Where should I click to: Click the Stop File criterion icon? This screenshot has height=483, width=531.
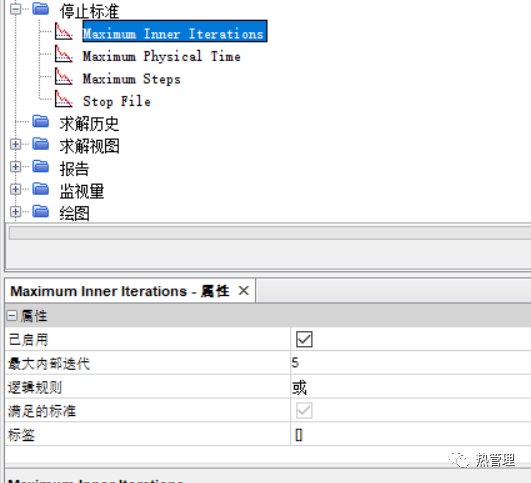[64, 99]
